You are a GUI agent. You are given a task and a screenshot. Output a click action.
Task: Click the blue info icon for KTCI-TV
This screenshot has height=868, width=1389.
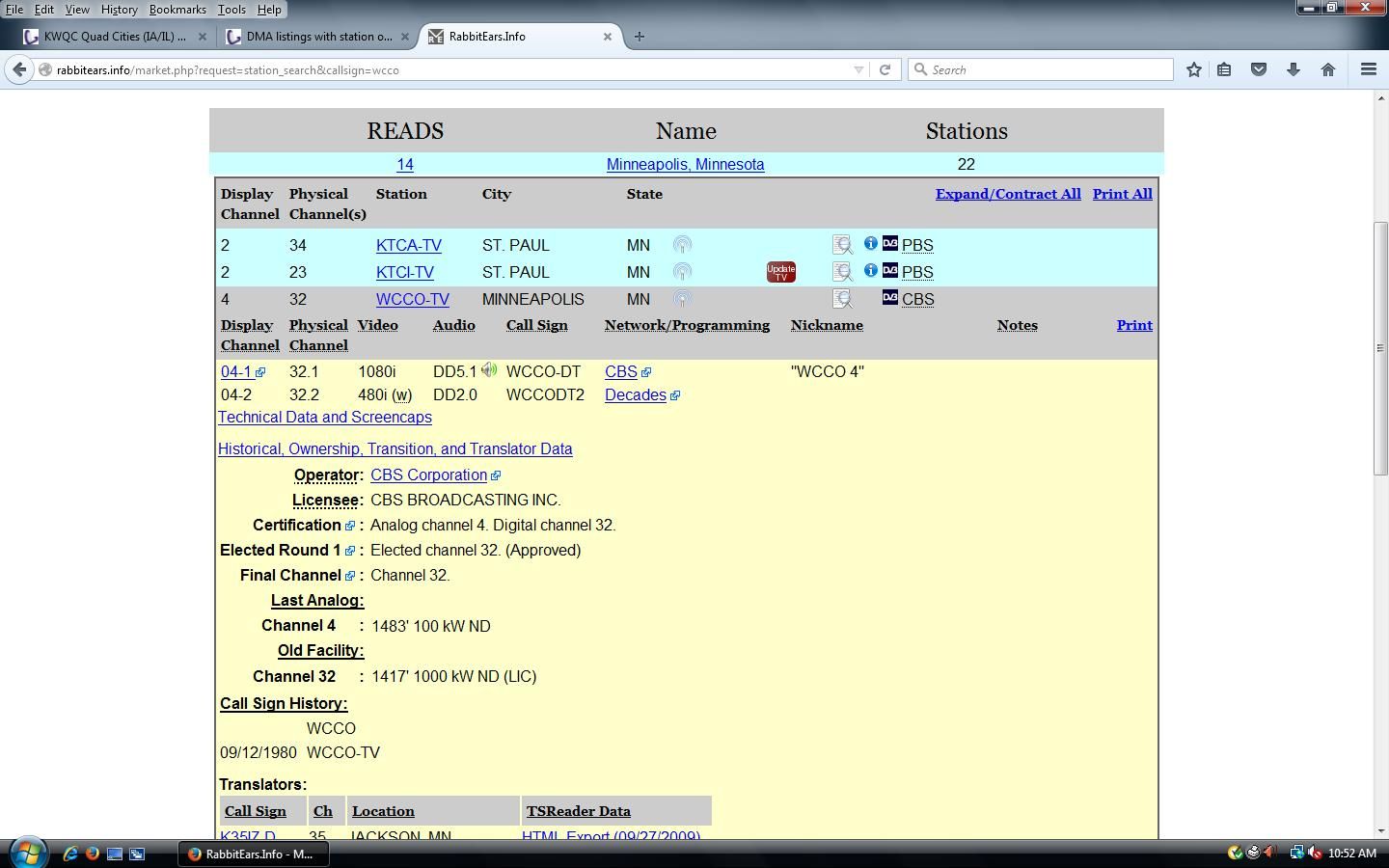click(x=870, y=270)
